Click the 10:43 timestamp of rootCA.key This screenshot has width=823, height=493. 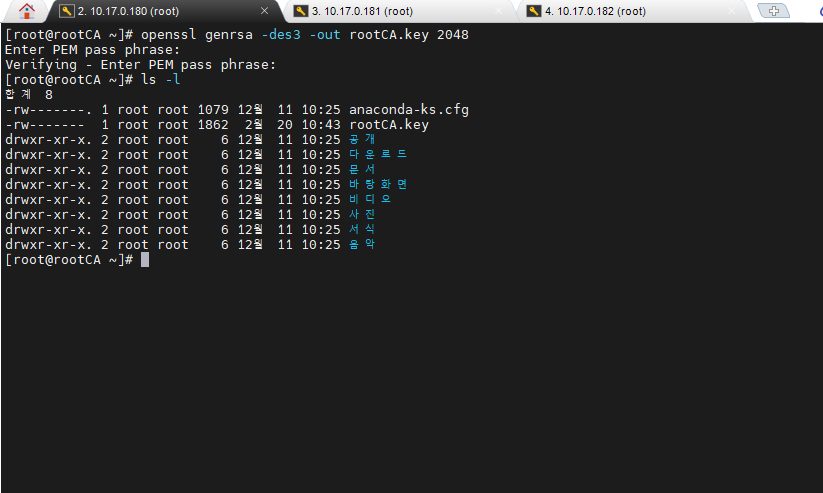tap(321, 125)
